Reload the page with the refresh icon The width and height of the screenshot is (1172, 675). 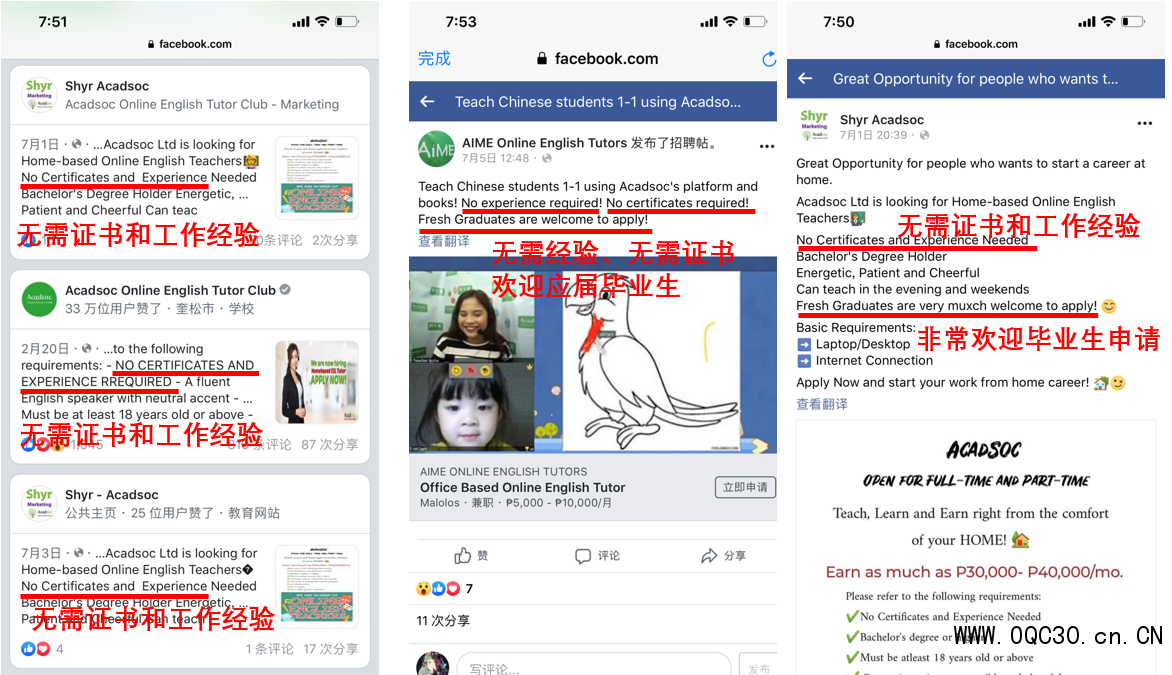(x=768, y=59)
